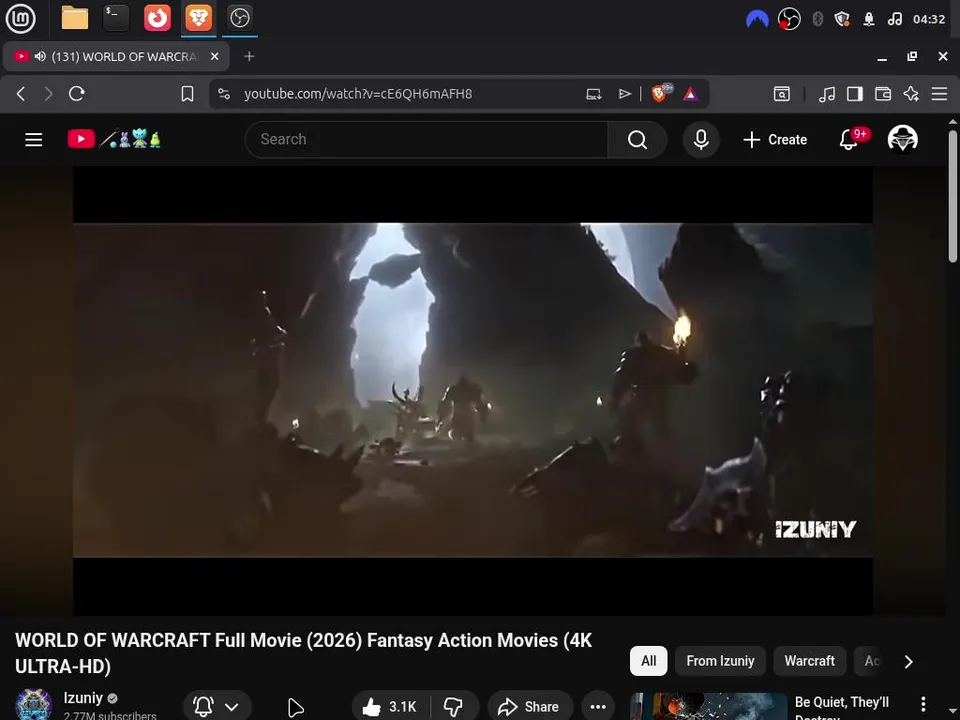Open YouTube notifications bell with 9+ badge
The width and height of the screenshot is (960, 720).
[x=851, y=139]
